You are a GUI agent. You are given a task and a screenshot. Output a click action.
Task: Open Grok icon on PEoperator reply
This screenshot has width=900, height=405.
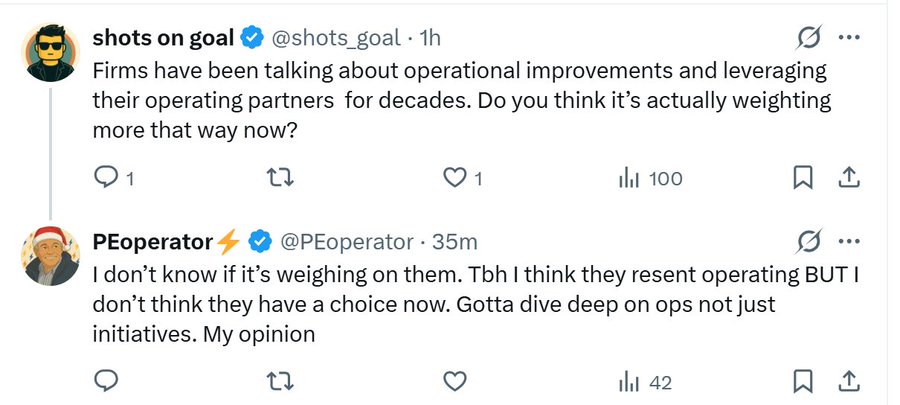(808, 241)
